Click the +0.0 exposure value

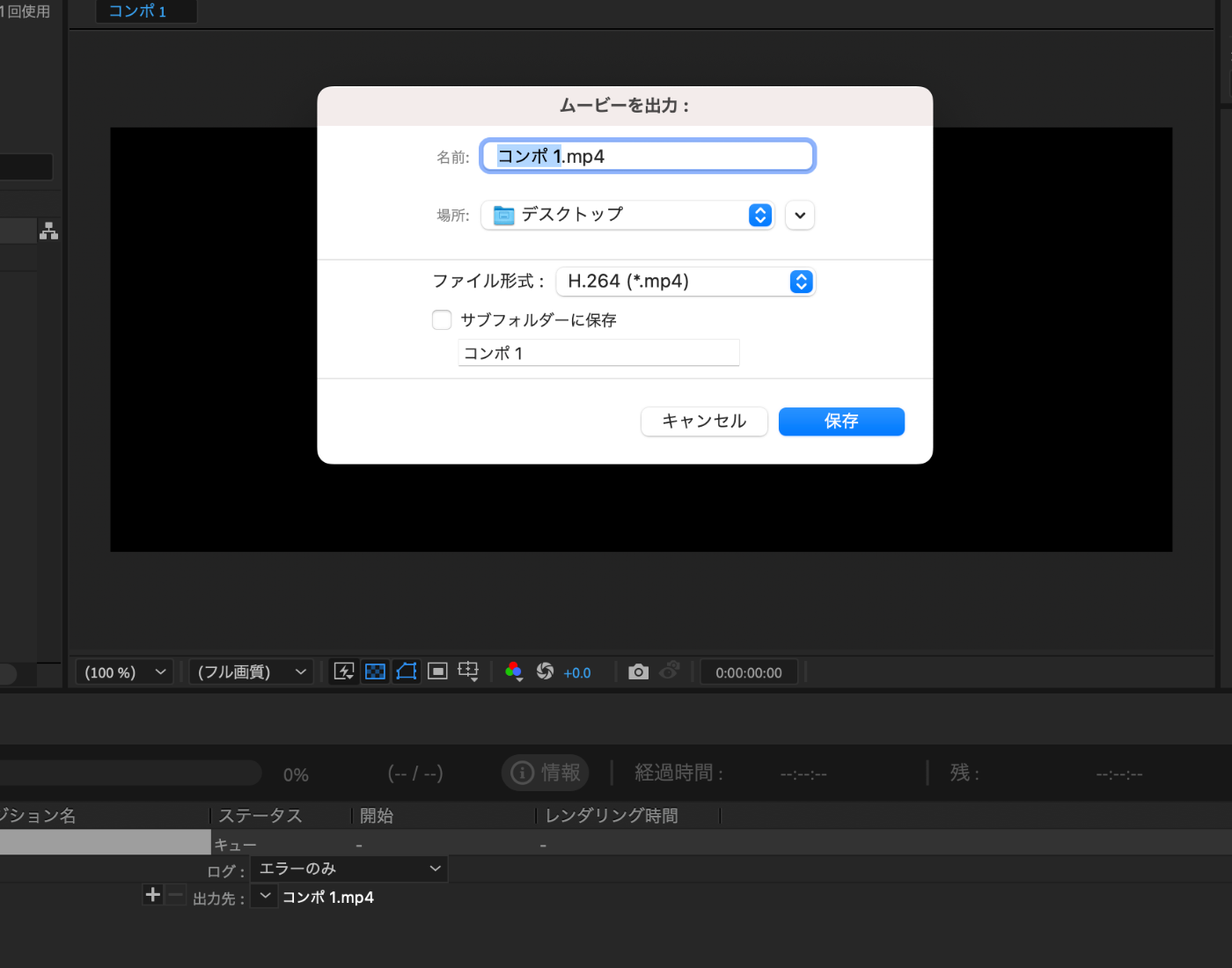point(577,672)
